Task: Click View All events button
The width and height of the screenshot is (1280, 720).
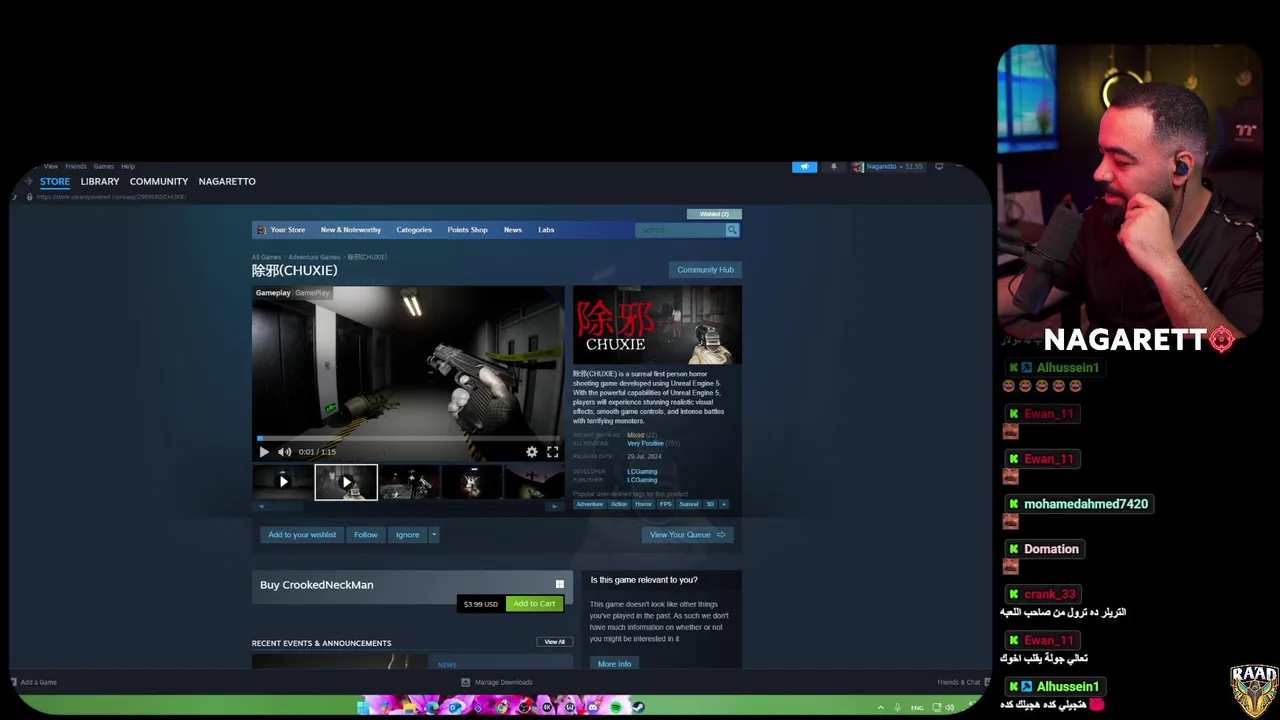Action: click(x=555, y=642)
